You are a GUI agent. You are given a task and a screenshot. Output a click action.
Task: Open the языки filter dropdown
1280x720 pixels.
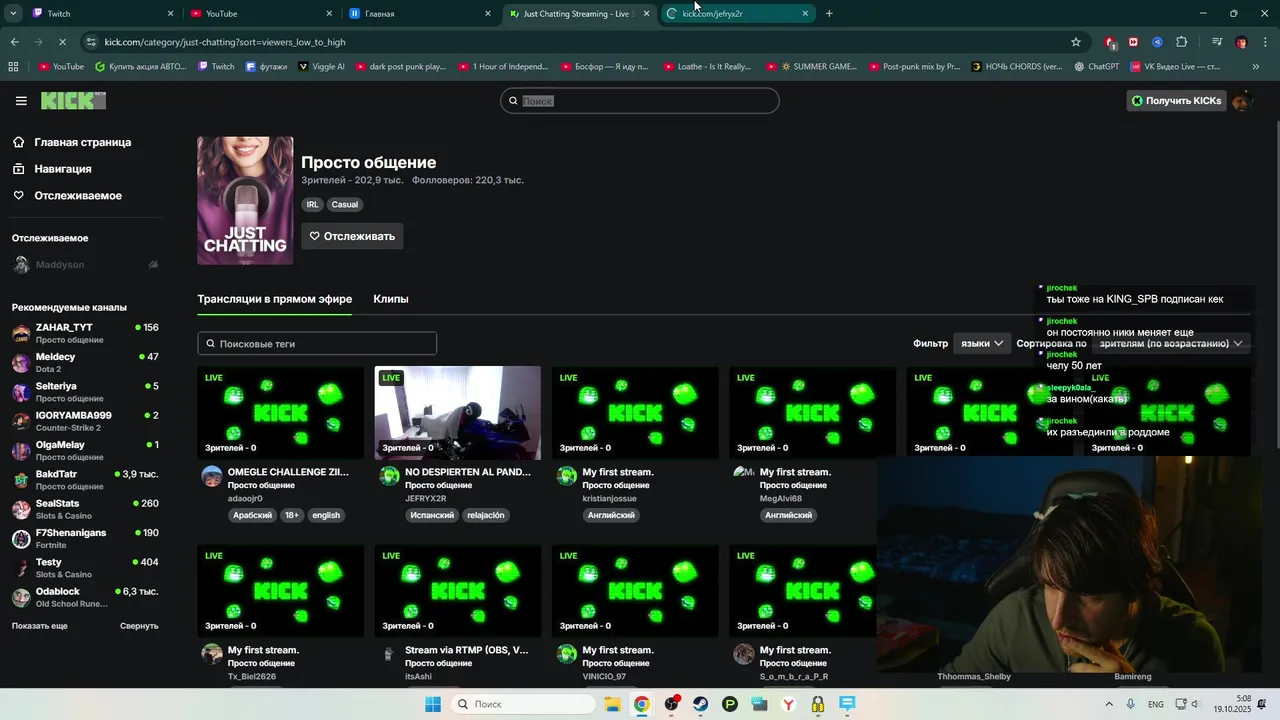point(982,343)
